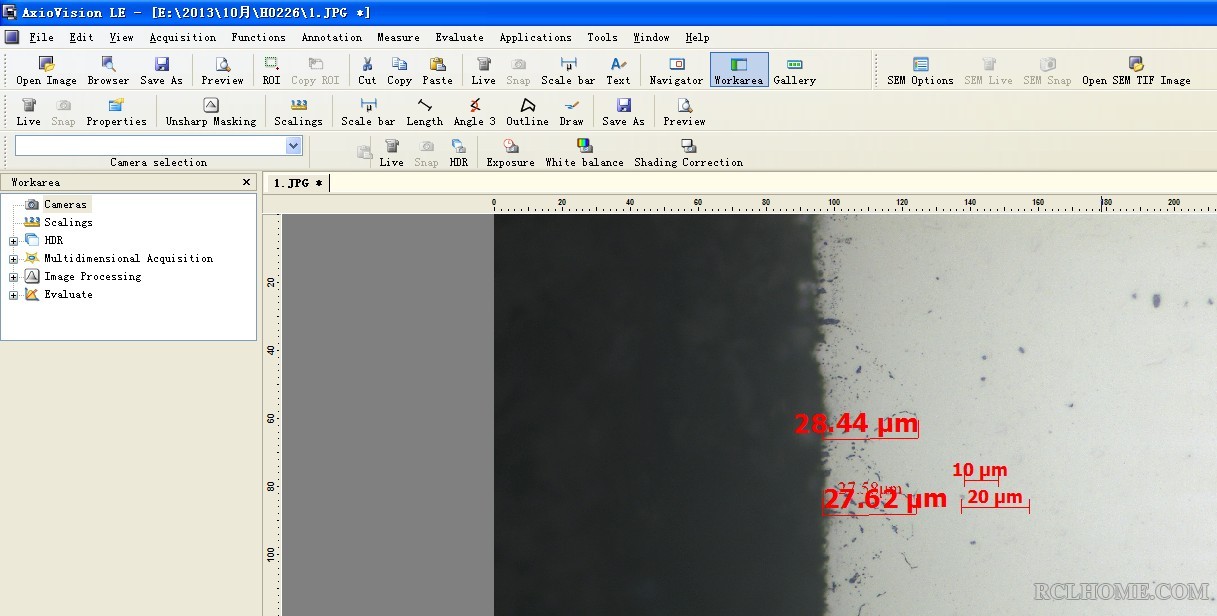Open the Gallery view
Image resolution: width=1217 pixels, height=616 pixels.
[x=794, y=70]
